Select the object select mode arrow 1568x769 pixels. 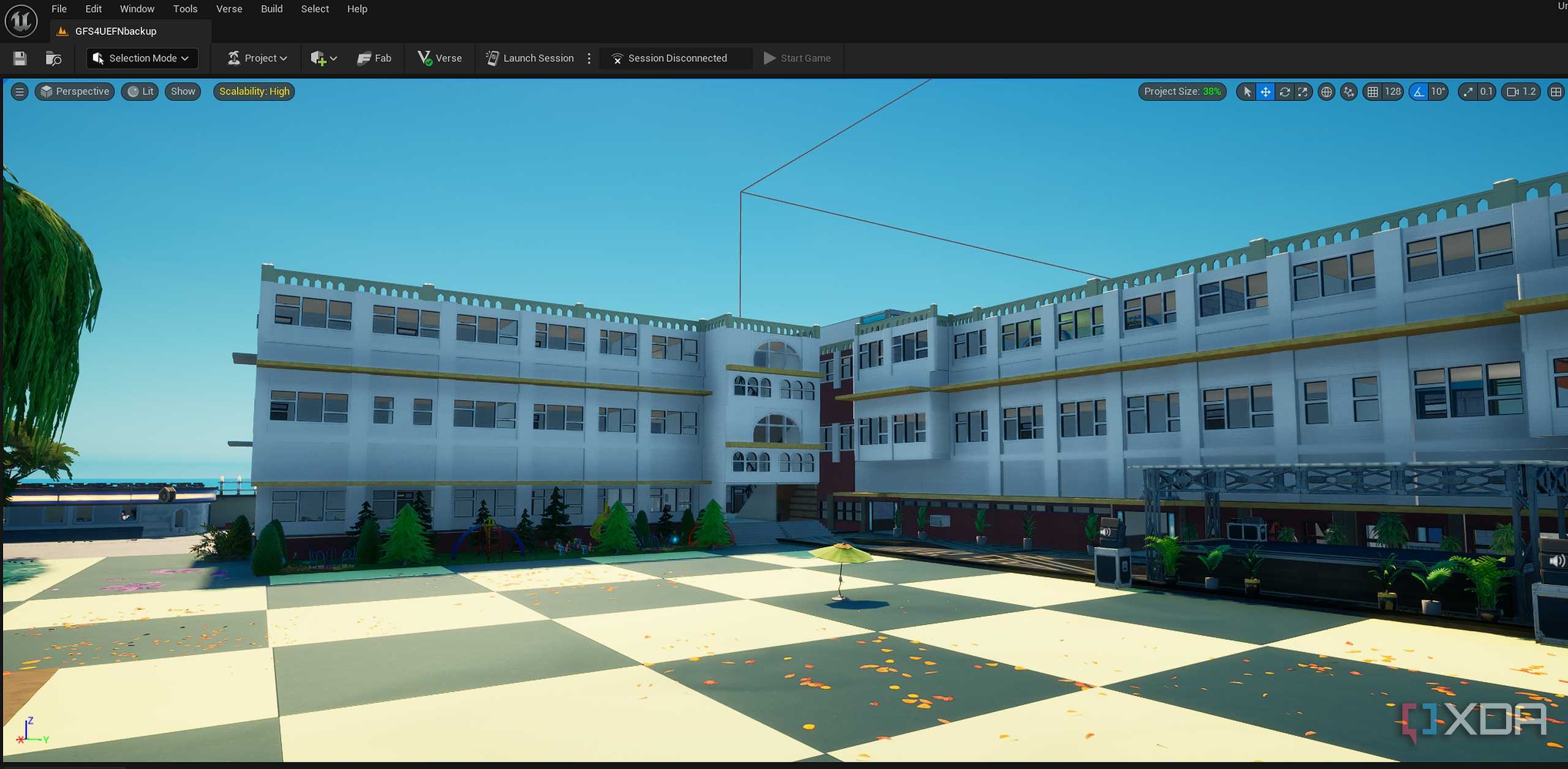1247,92
